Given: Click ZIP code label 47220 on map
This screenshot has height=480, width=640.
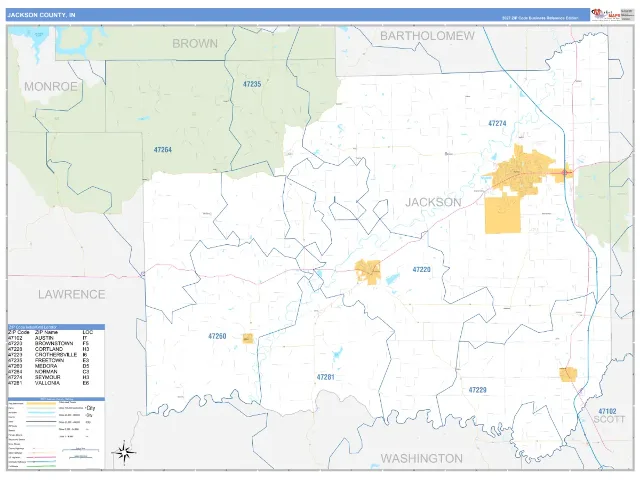Looking at the screenshot, I should 421,270.
